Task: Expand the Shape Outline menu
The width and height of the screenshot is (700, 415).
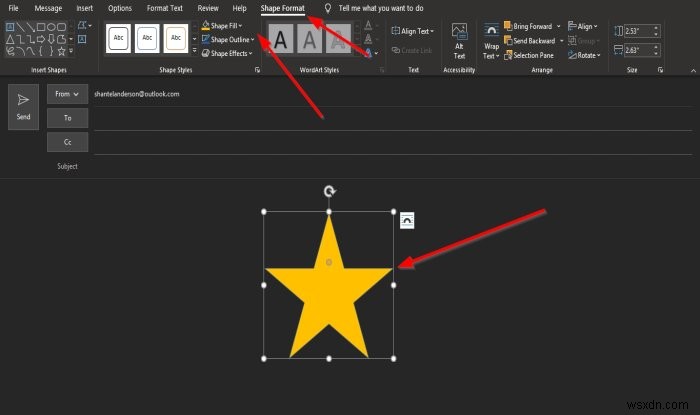Action: point(228,39)
